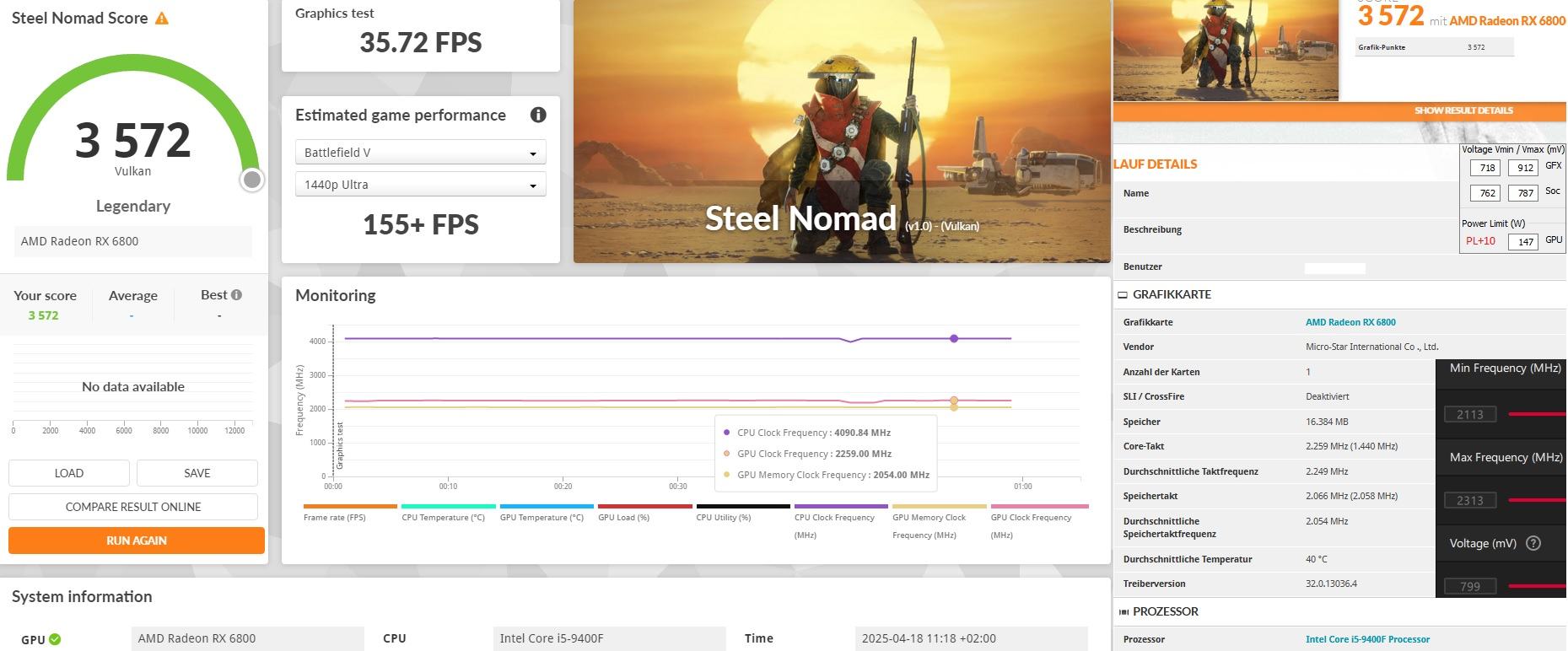Screen dimensions: 1568x651
Task: Click the Speichertakt 2.066 MHz value
Action: [1351, 496]
